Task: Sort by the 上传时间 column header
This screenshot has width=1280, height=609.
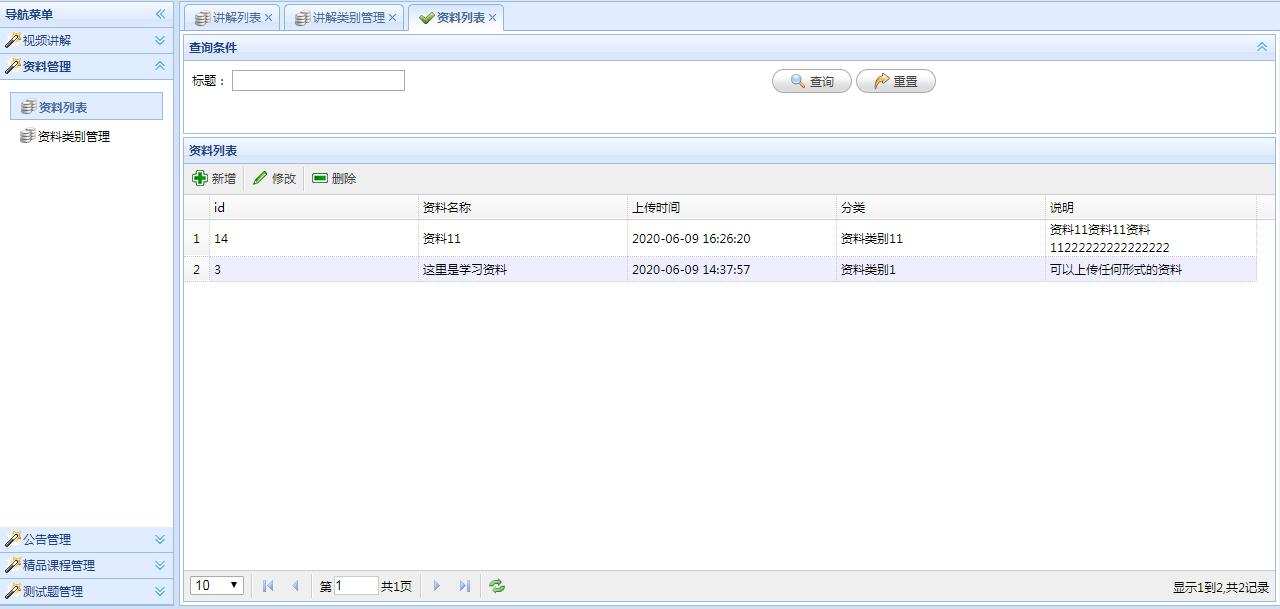Action: [731, 207]
